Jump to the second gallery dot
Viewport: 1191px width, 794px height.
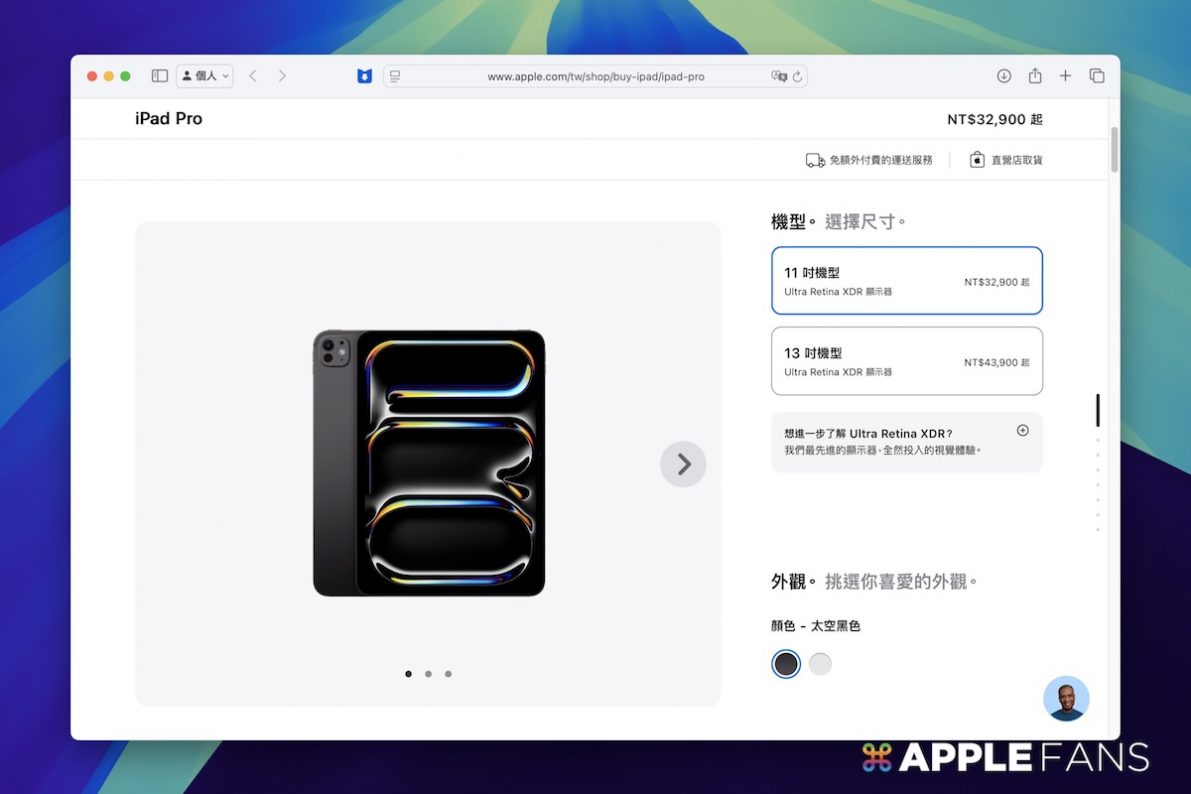point(428,674)
